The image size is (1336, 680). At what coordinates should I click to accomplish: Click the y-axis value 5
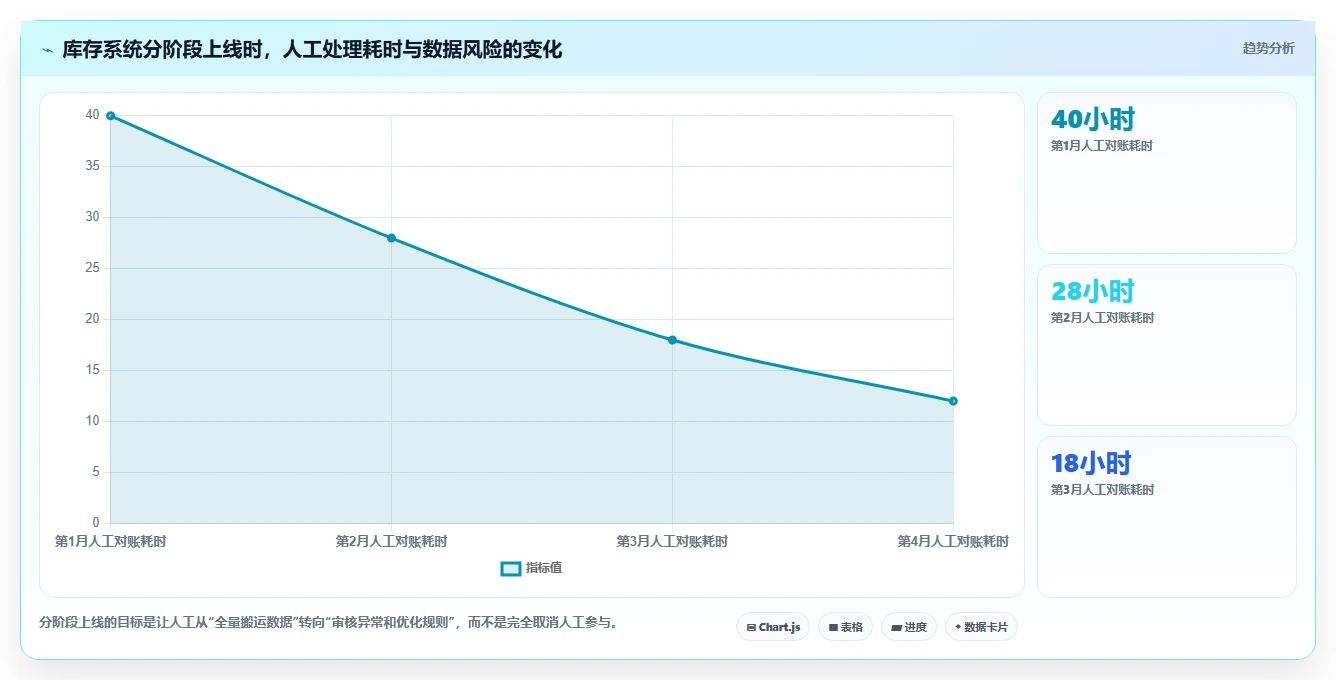coord(96,472)
